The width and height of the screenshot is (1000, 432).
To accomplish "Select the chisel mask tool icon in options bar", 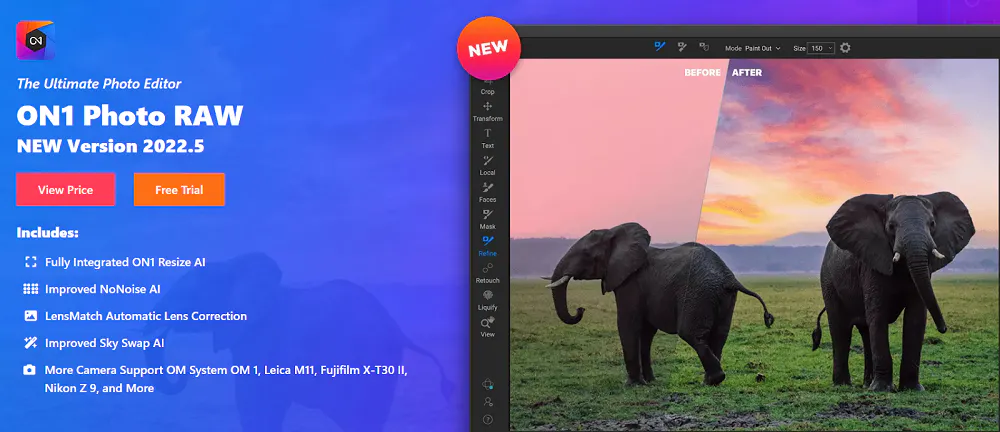I will click(682, 47).
